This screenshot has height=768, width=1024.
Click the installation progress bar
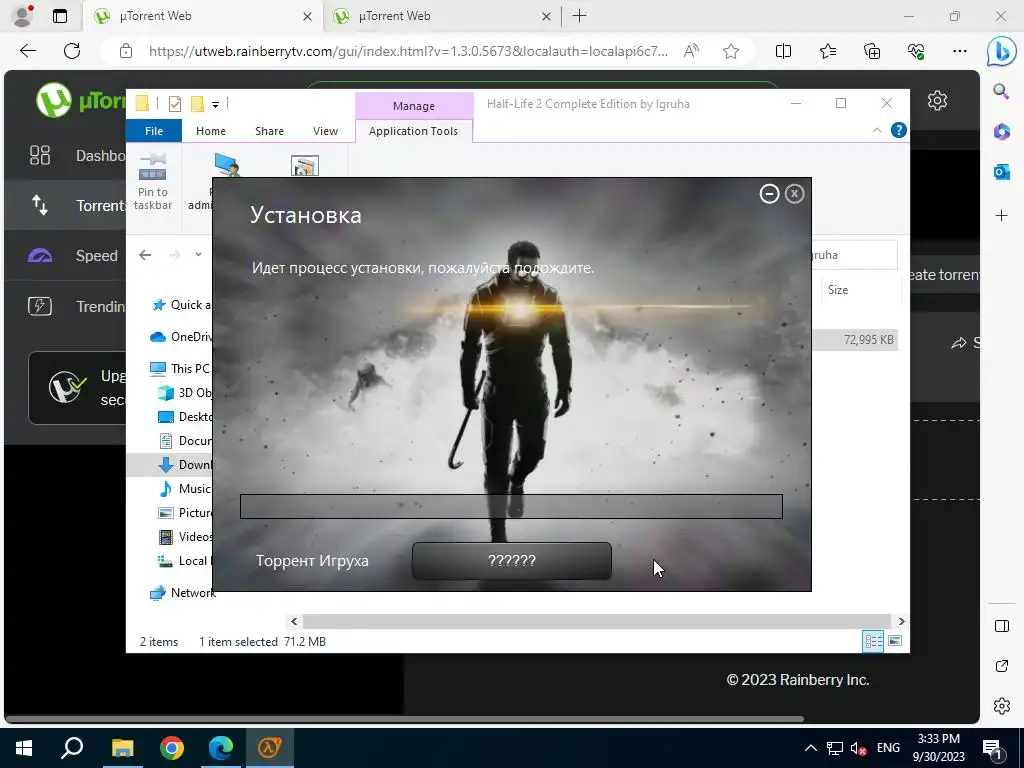tap(511, 506)
